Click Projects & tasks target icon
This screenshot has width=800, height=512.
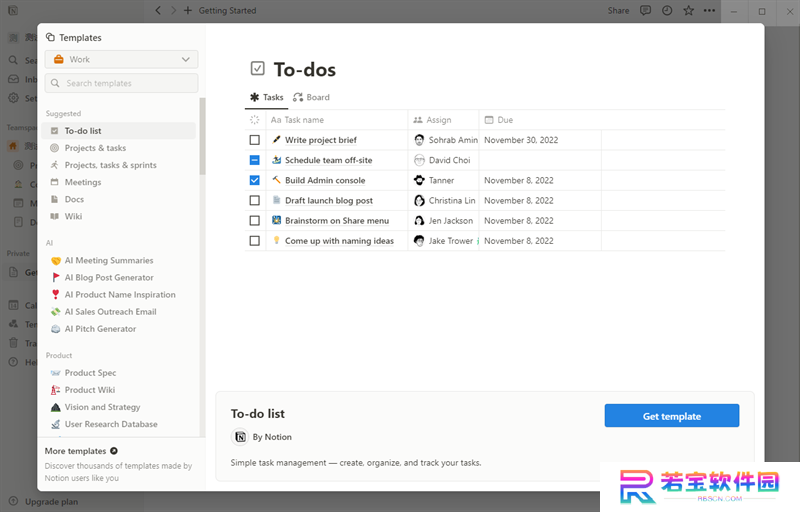pos(55,148)
